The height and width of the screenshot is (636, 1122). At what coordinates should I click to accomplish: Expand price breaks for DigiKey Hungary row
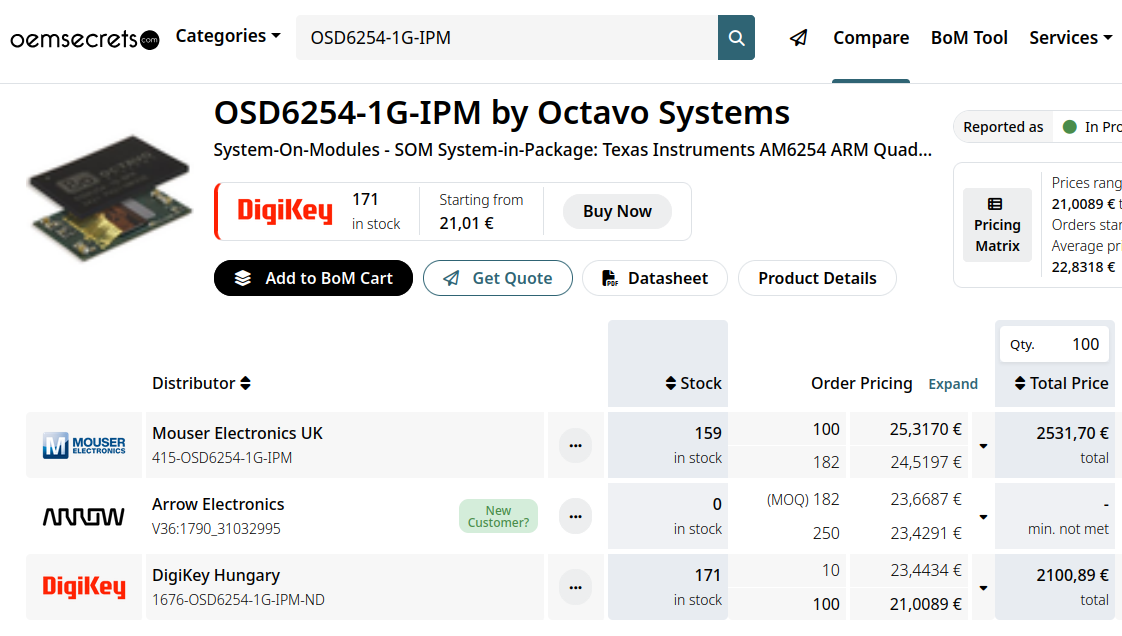click(983, 587)
